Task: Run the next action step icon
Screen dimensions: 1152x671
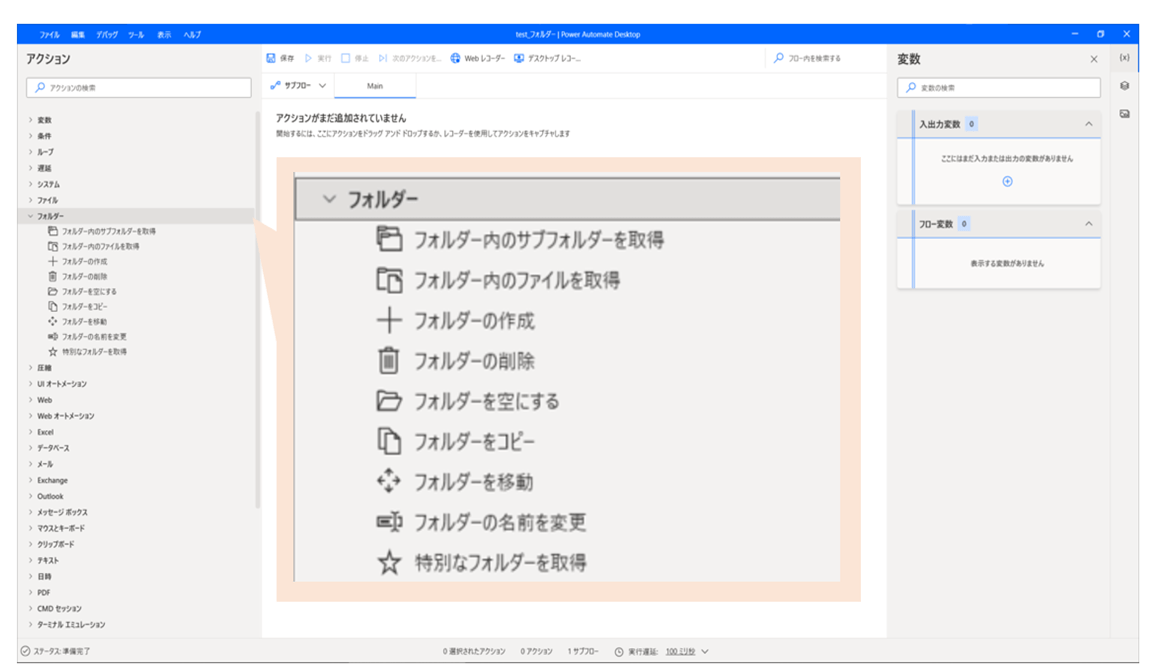Action: (x=382, y=55)
